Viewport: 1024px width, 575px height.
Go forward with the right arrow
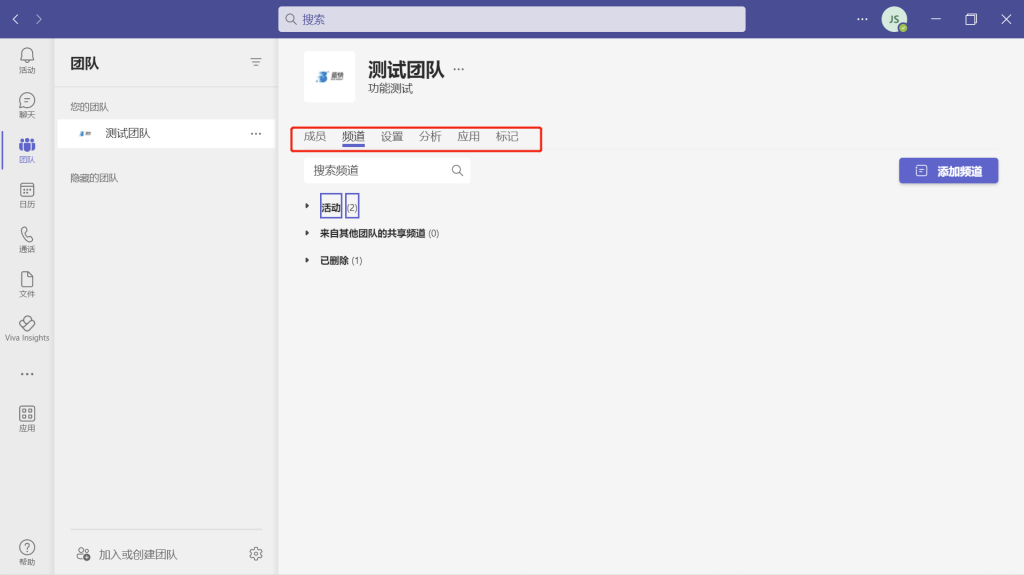(39, 19)
